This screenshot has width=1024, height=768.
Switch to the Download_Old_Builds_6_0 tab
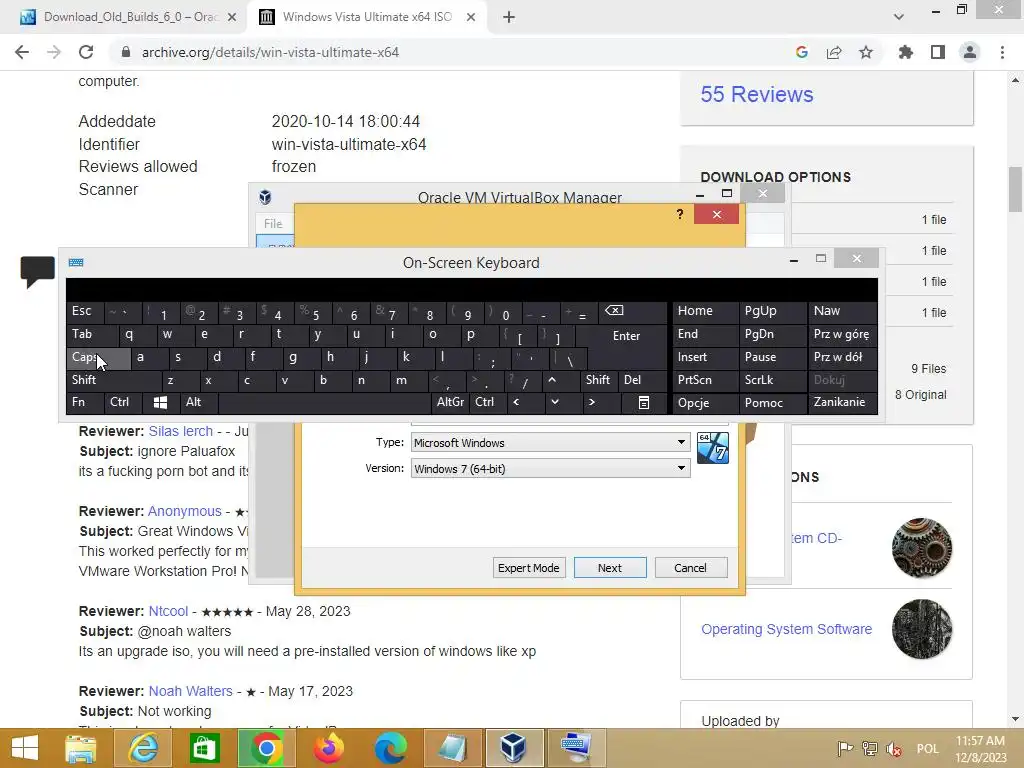tap(129, 17)
